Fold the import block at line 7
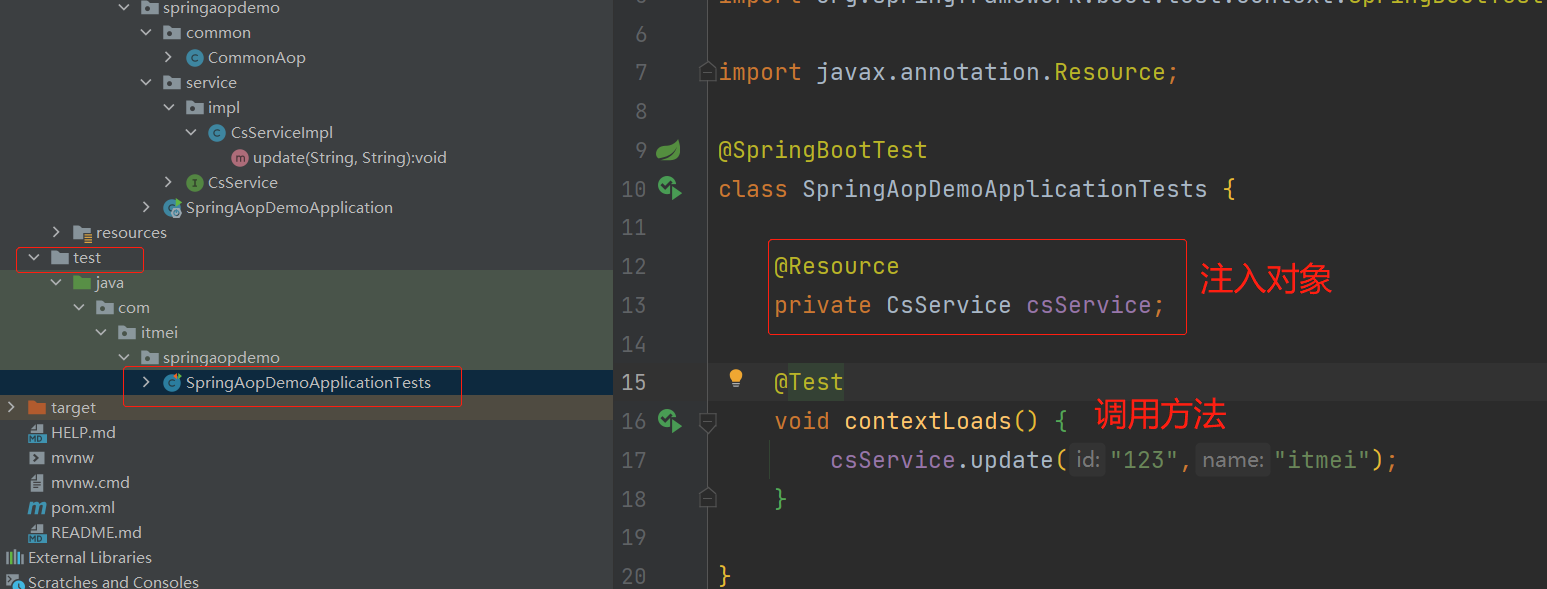Viewport: 1547px width, 589px height. [707, 72]
